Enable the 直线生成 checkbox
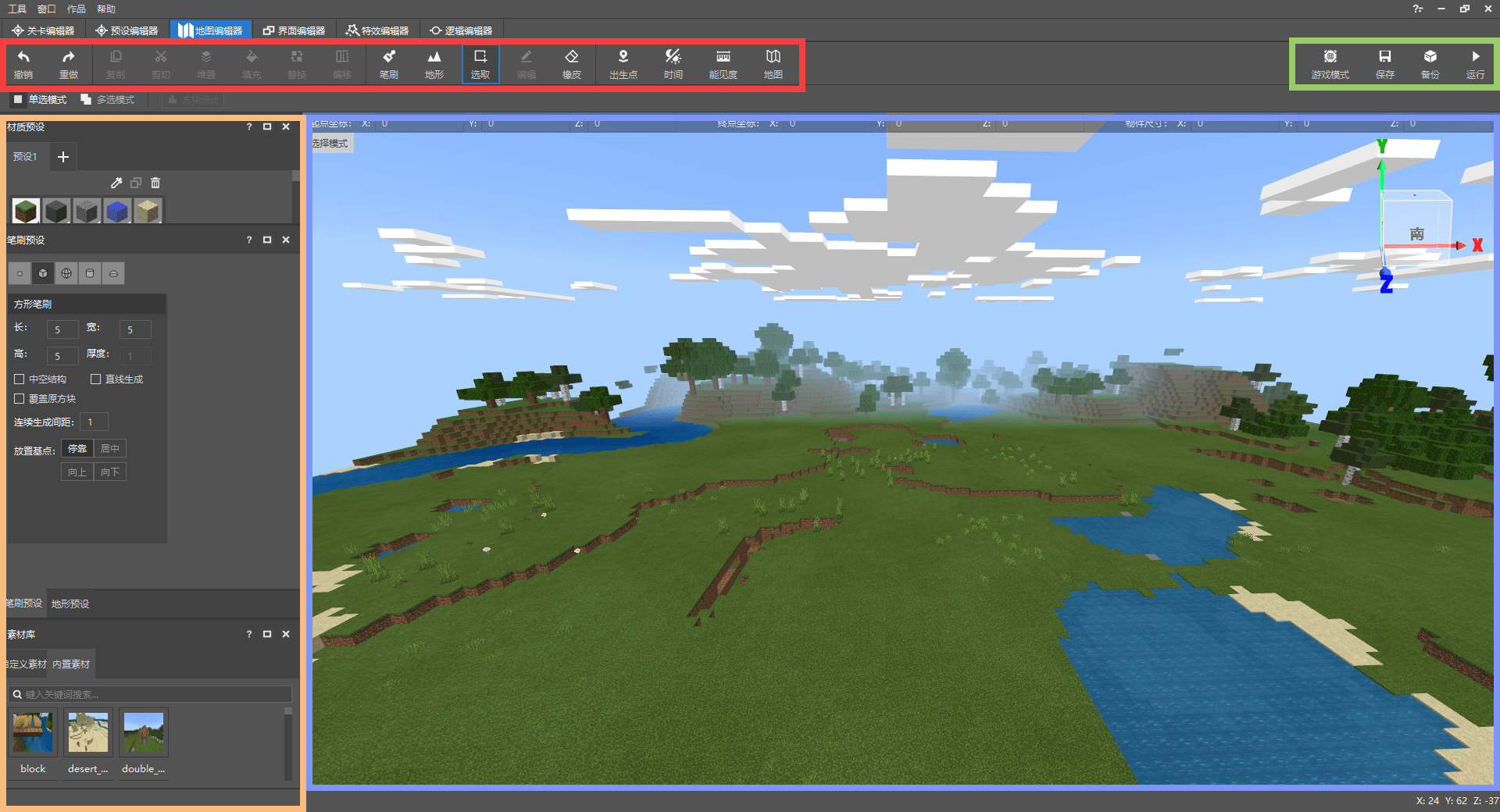The width and height of the screenshot is (1500, 812). click(x=96, y=379)
